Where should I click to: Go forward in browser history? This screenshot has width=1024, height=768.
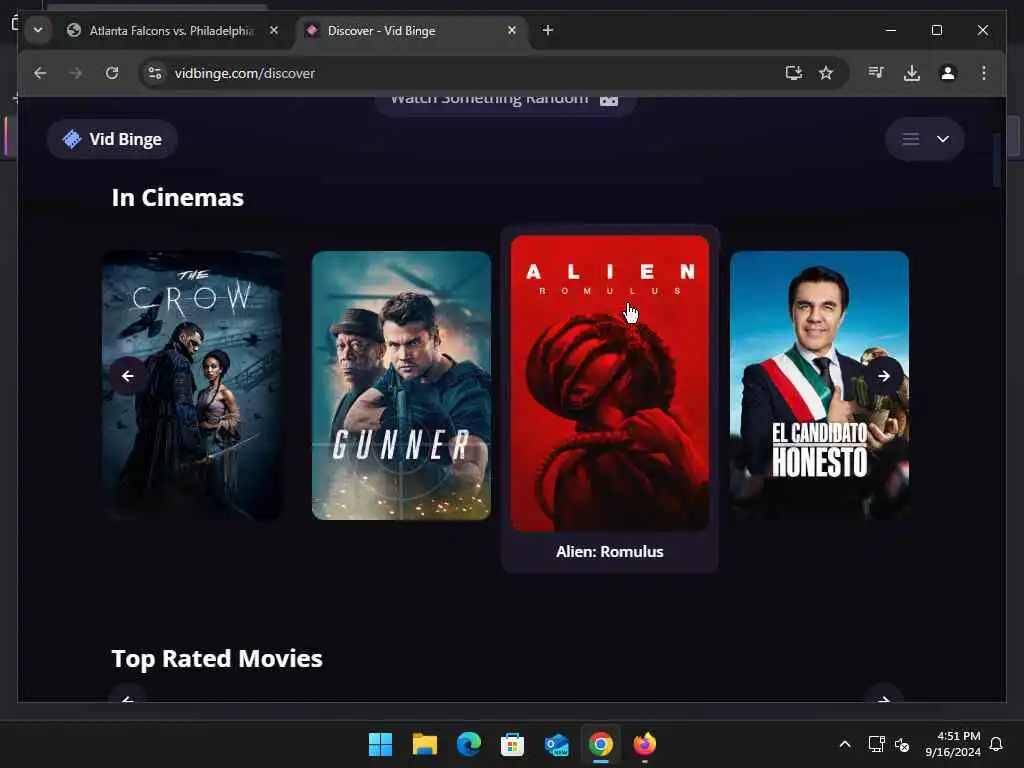point(76,73)
